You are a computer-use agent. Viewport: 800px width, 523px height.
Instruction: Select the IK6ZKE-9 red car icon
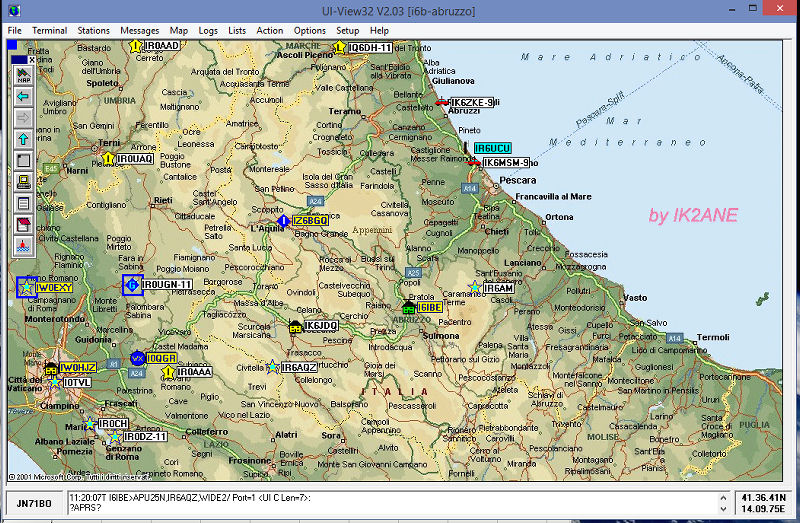(x=441, y=103)
